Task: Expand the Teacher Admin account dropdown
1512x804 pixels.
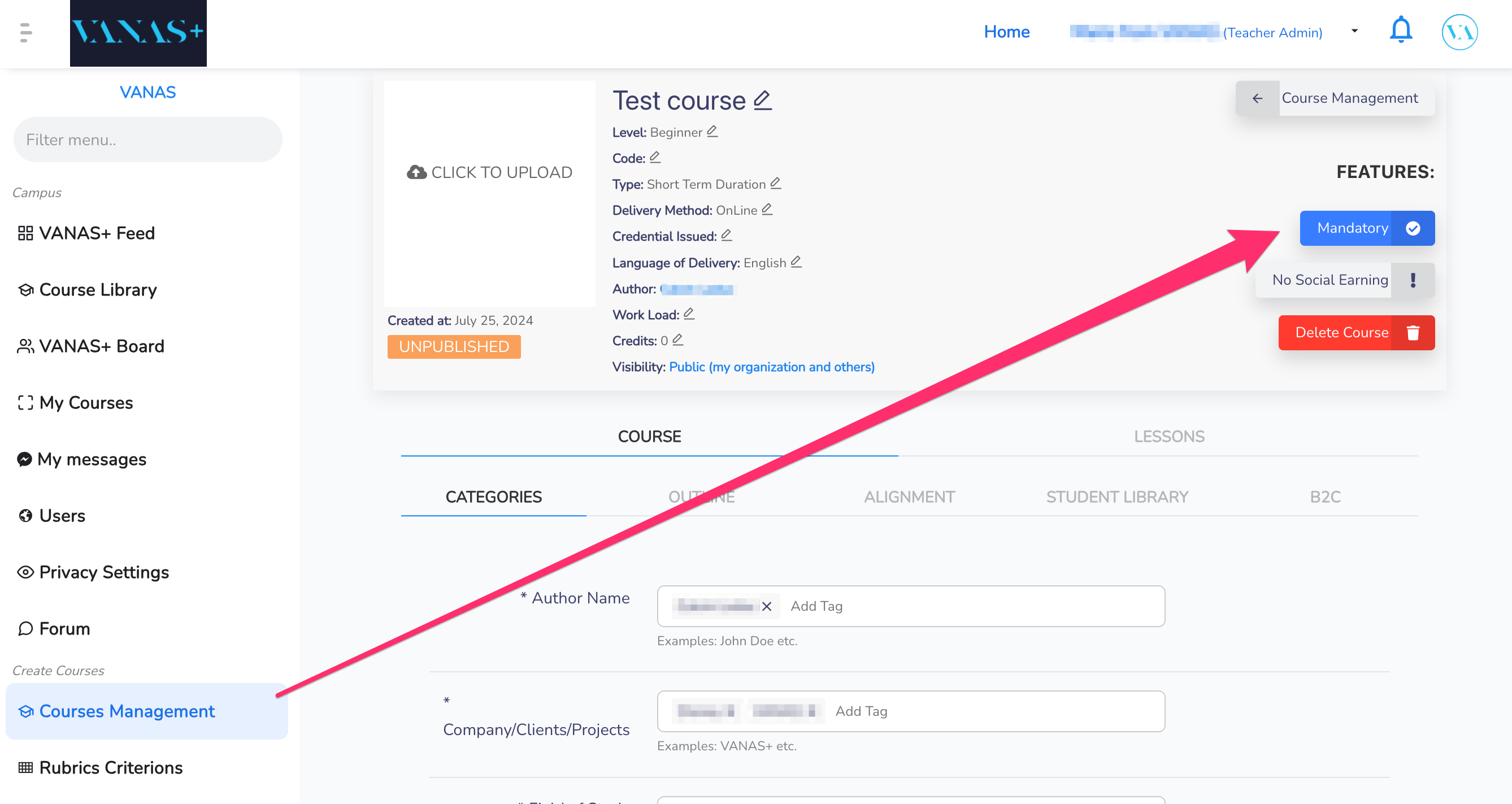Action: 1354,31
